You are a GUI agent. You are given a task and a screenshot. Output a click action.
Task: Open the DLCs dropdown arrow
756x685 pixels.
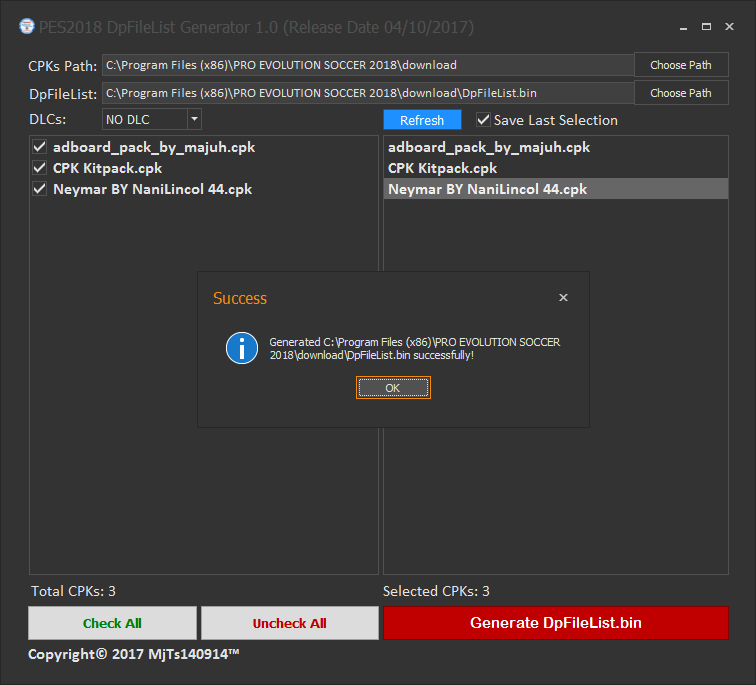coord(194,119)
